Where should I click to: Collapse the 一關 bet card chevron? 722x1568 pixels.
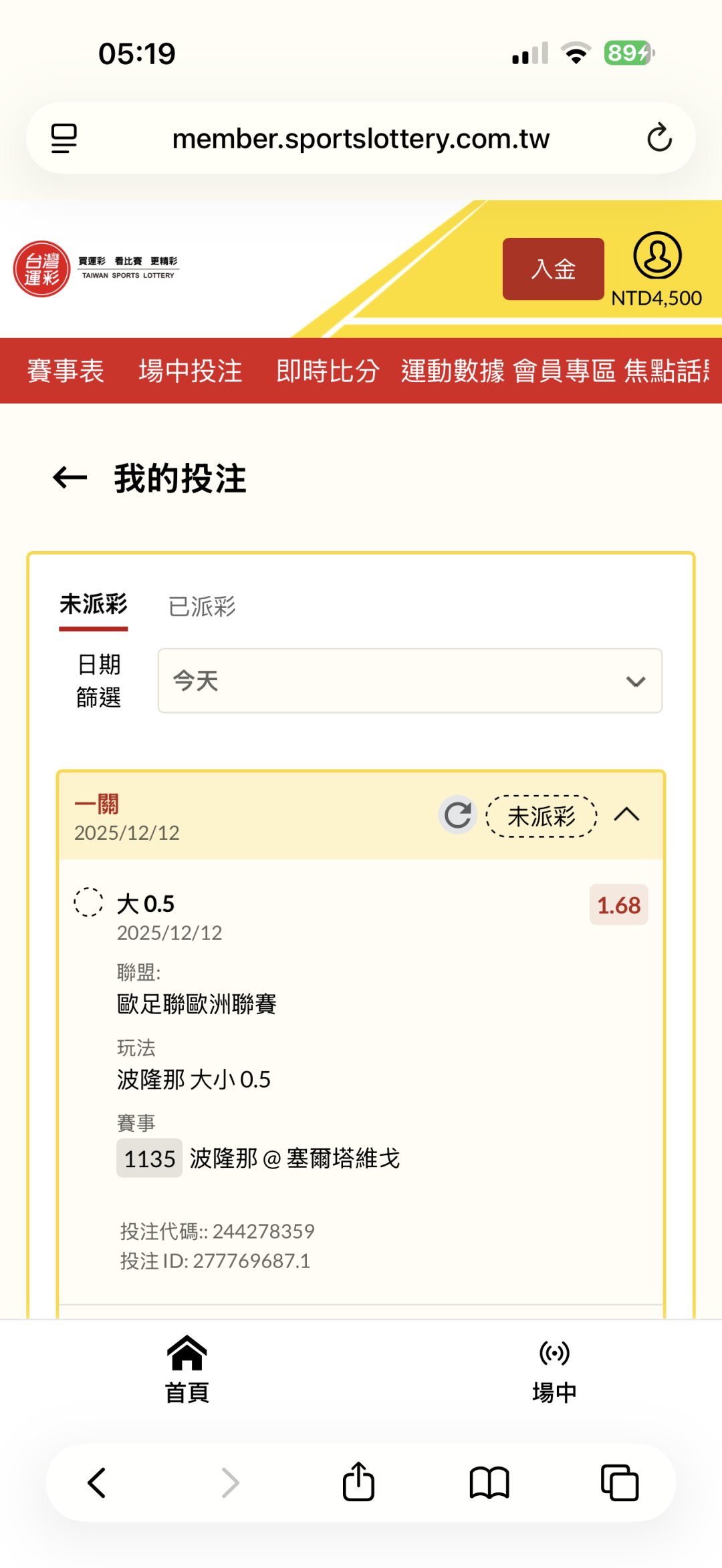point(627,815)
